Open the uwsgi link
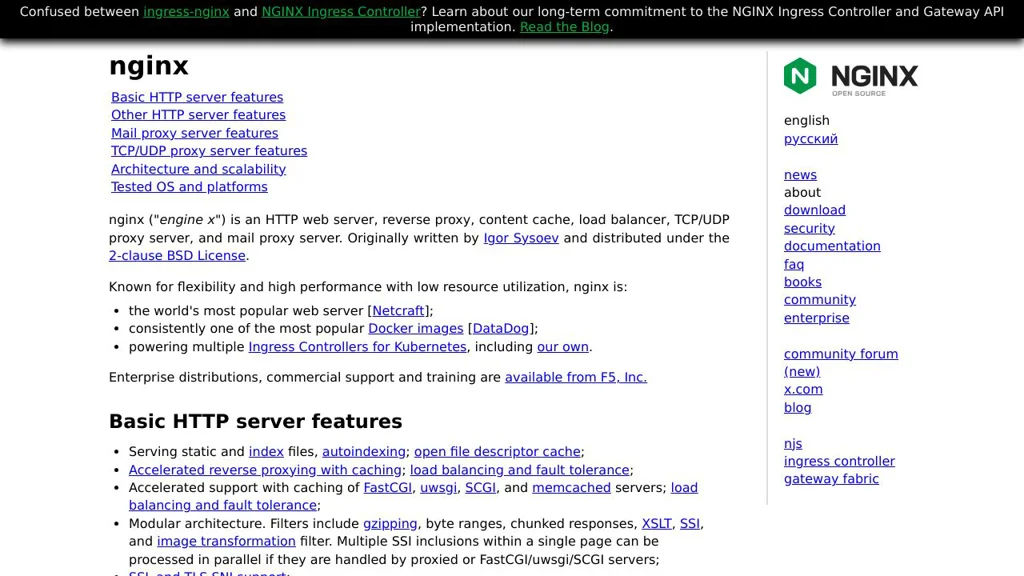The image size is (1024, 576). click(438, 487)
